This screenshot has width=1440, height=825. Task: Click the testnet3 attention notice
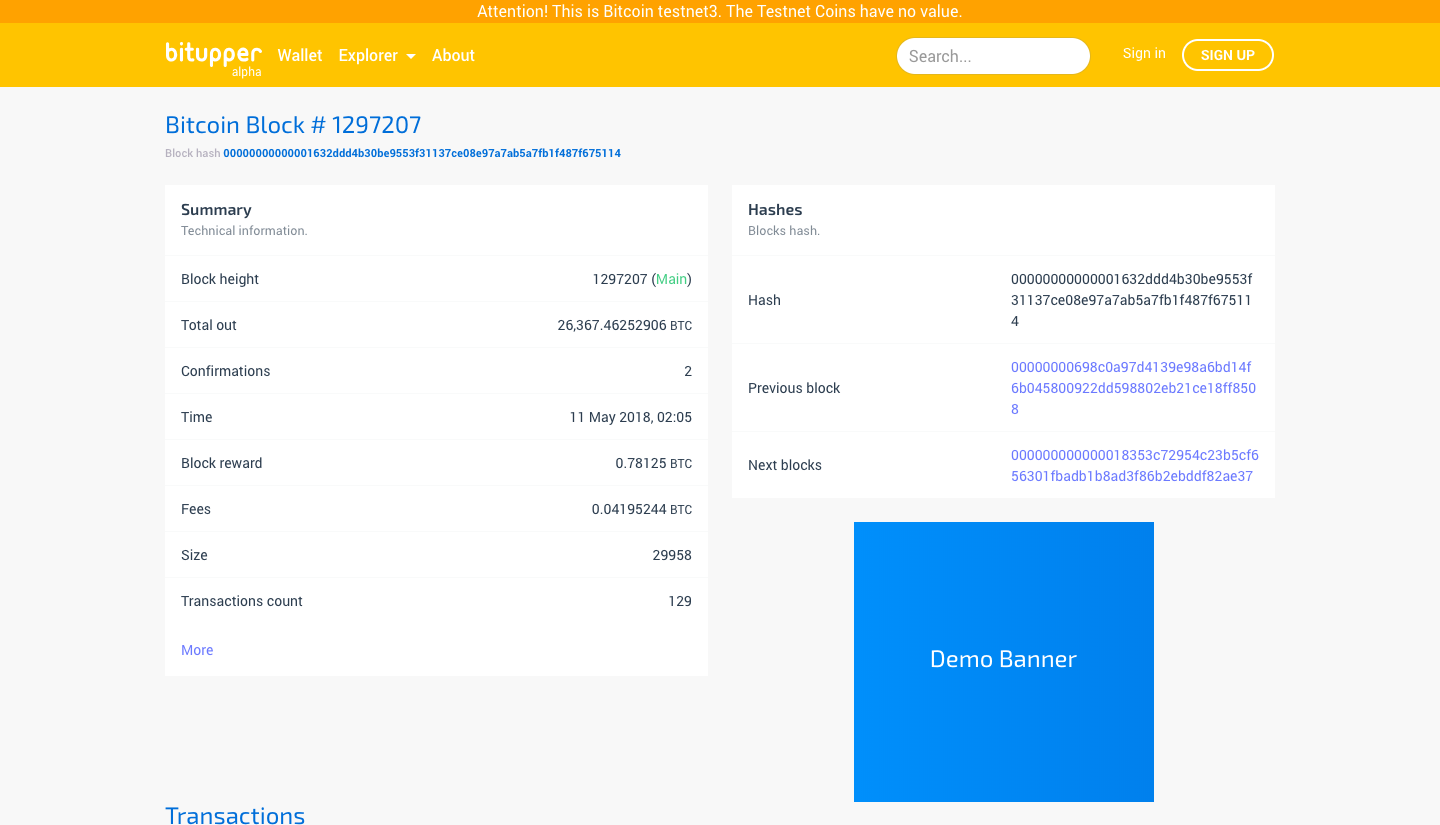(720, 12)
